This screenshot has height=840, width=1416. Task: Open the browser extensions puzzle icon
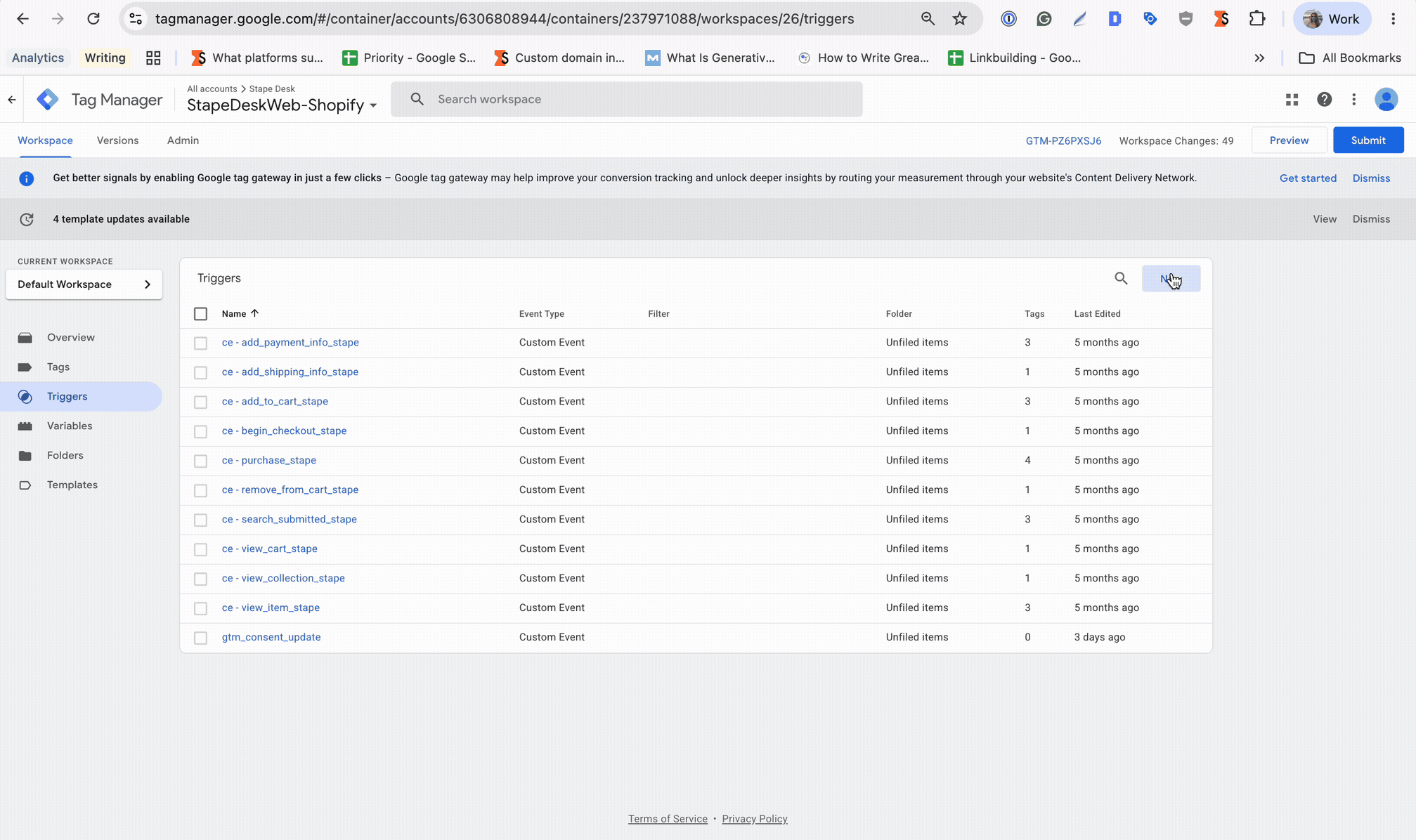[x=1257, y=19]
